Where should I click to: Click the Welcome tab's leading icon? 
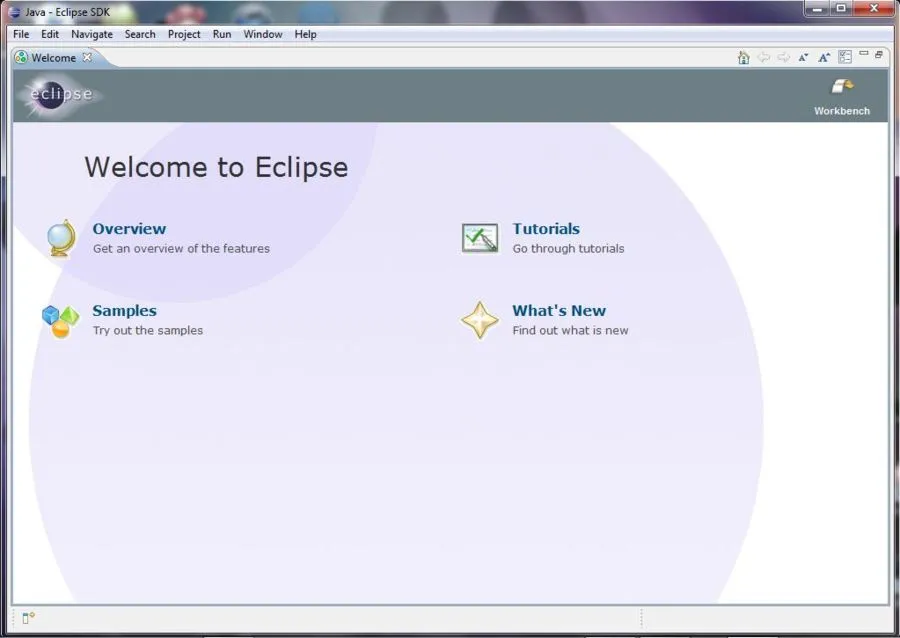point(21,57)
